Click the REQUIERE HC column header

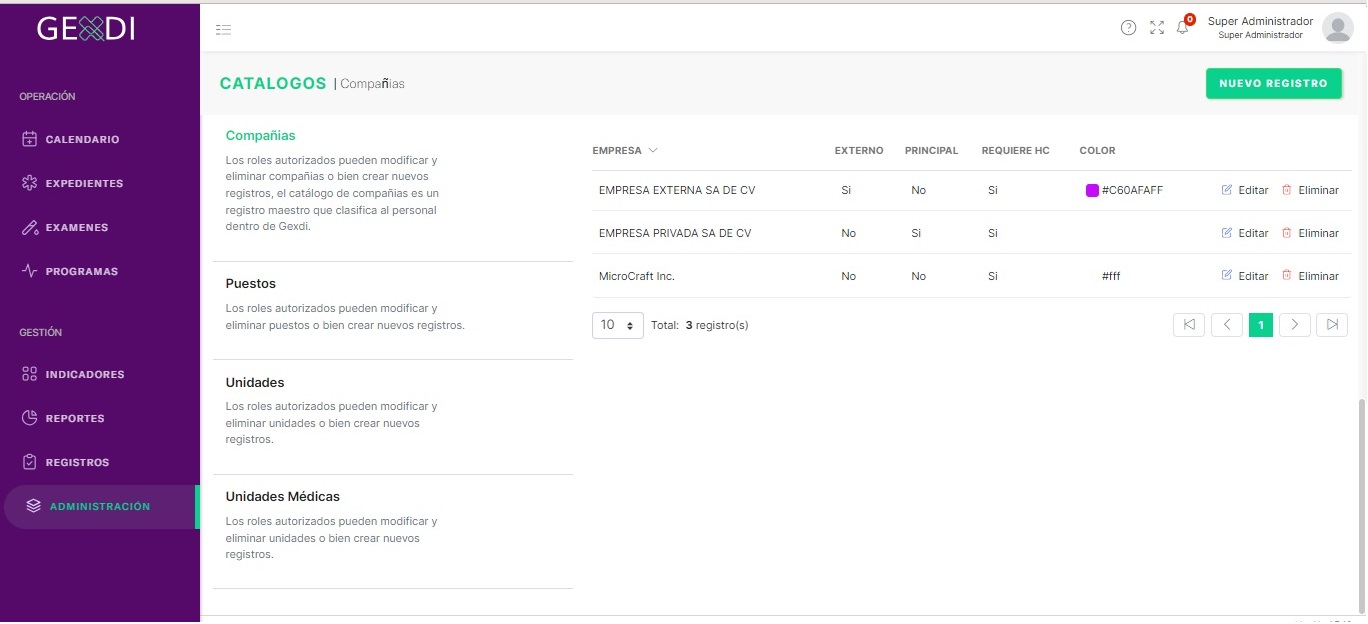point(1016,151)
